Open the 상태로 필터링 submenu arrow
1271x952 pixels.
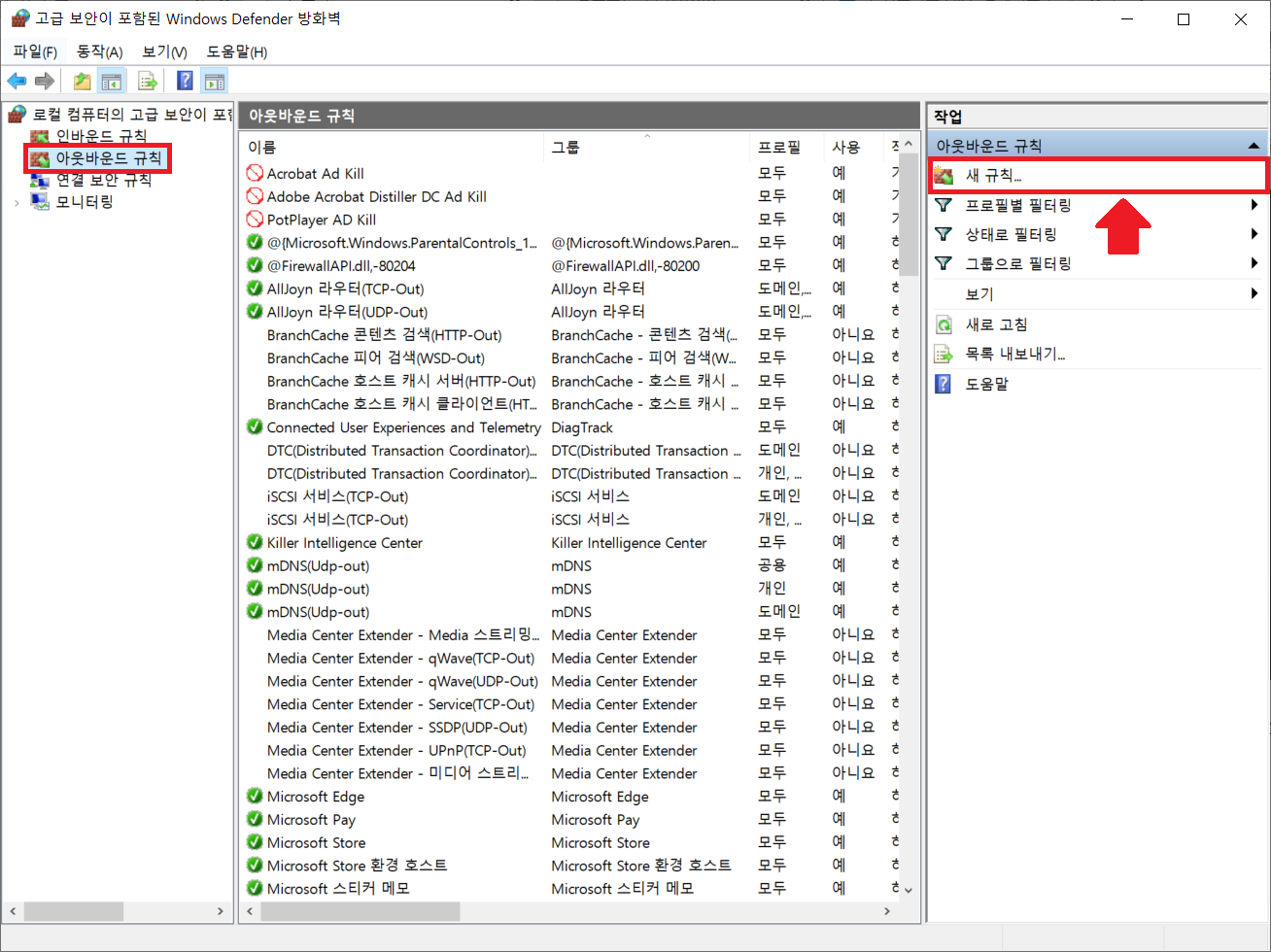point(1254,234)
